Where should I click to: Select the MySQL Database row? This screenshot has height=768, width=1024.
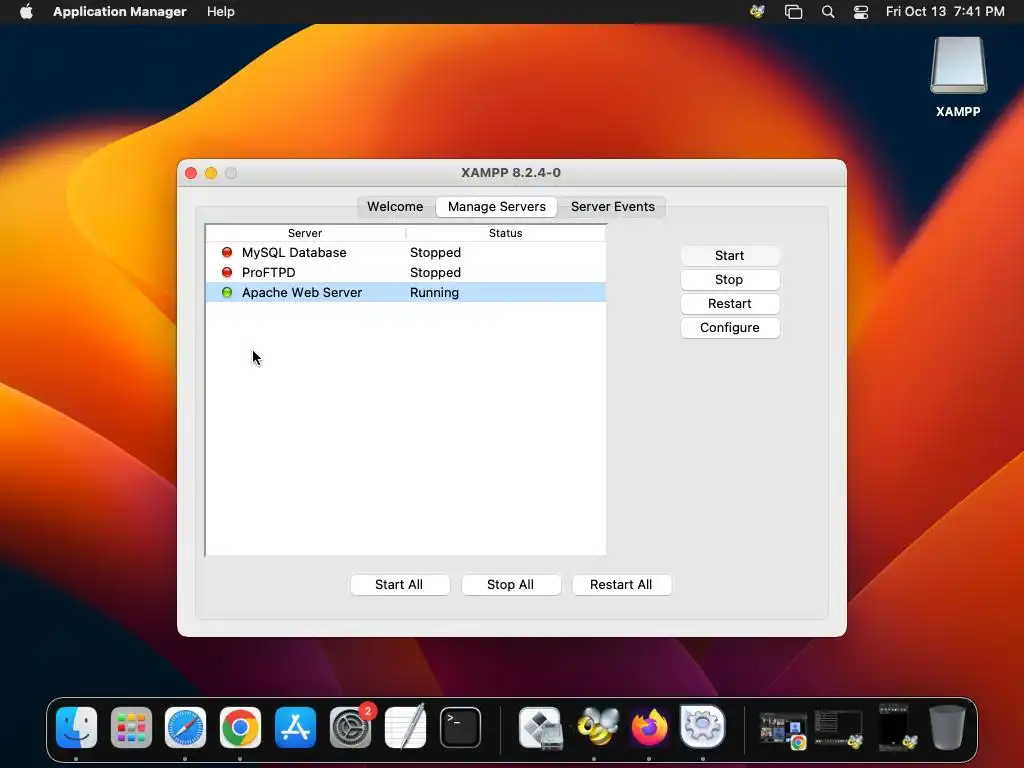[x=406, y=252]
